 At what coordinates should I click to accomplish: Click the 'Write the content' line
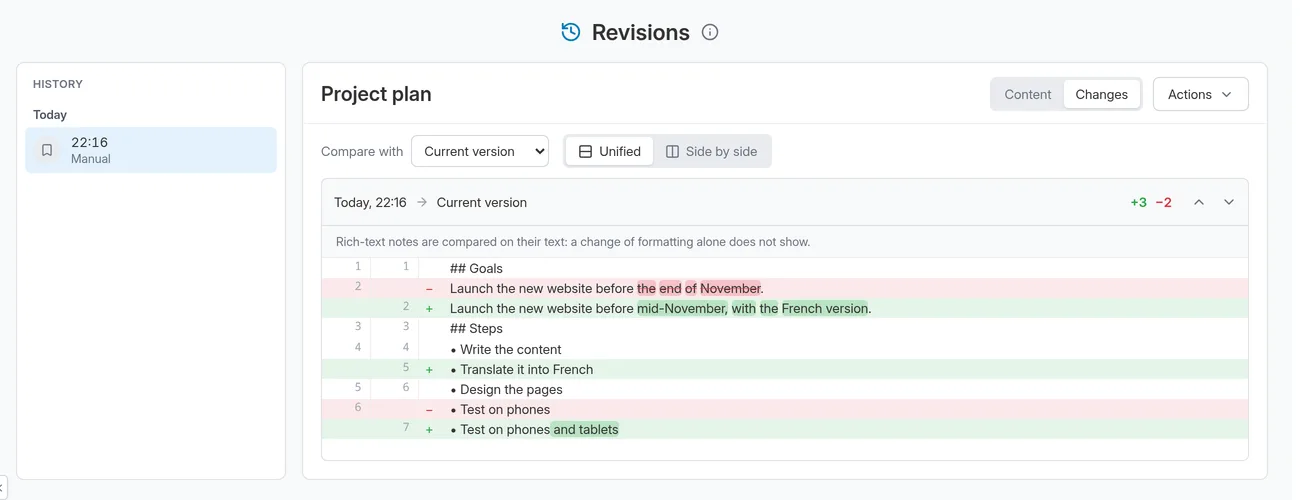coord(785,349)
